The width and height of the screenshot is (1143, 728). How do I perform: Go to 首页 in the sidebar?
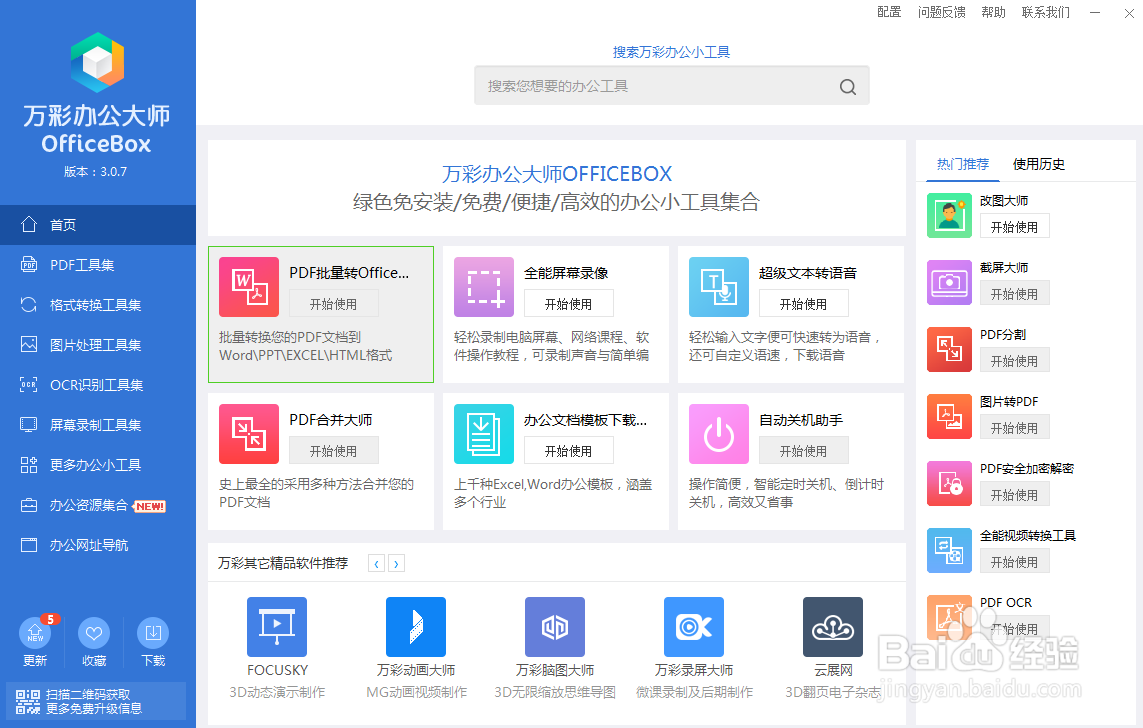(98, 224)
